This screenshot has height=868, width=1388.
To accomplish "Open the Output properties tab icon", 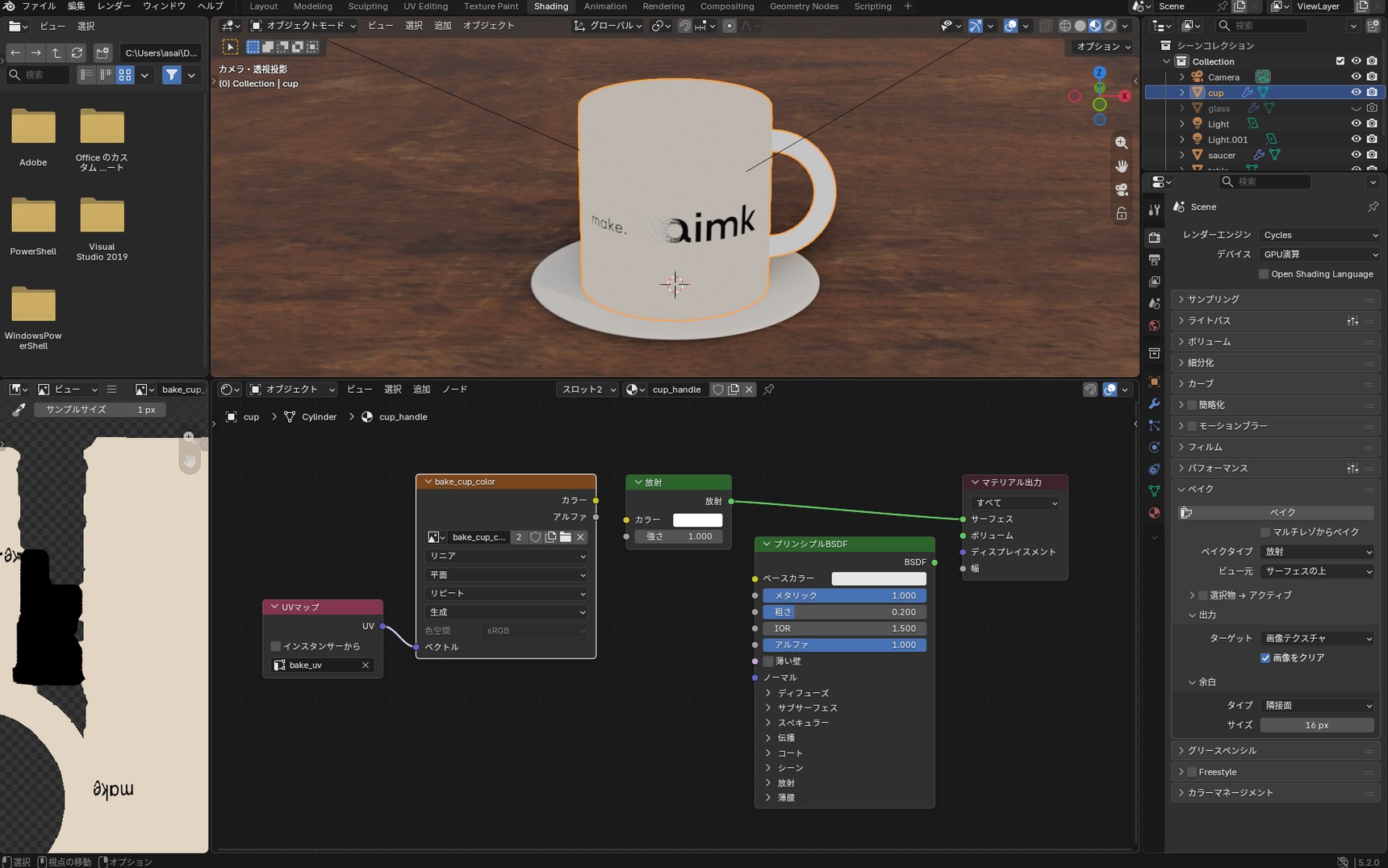I will click(1154, 260).
